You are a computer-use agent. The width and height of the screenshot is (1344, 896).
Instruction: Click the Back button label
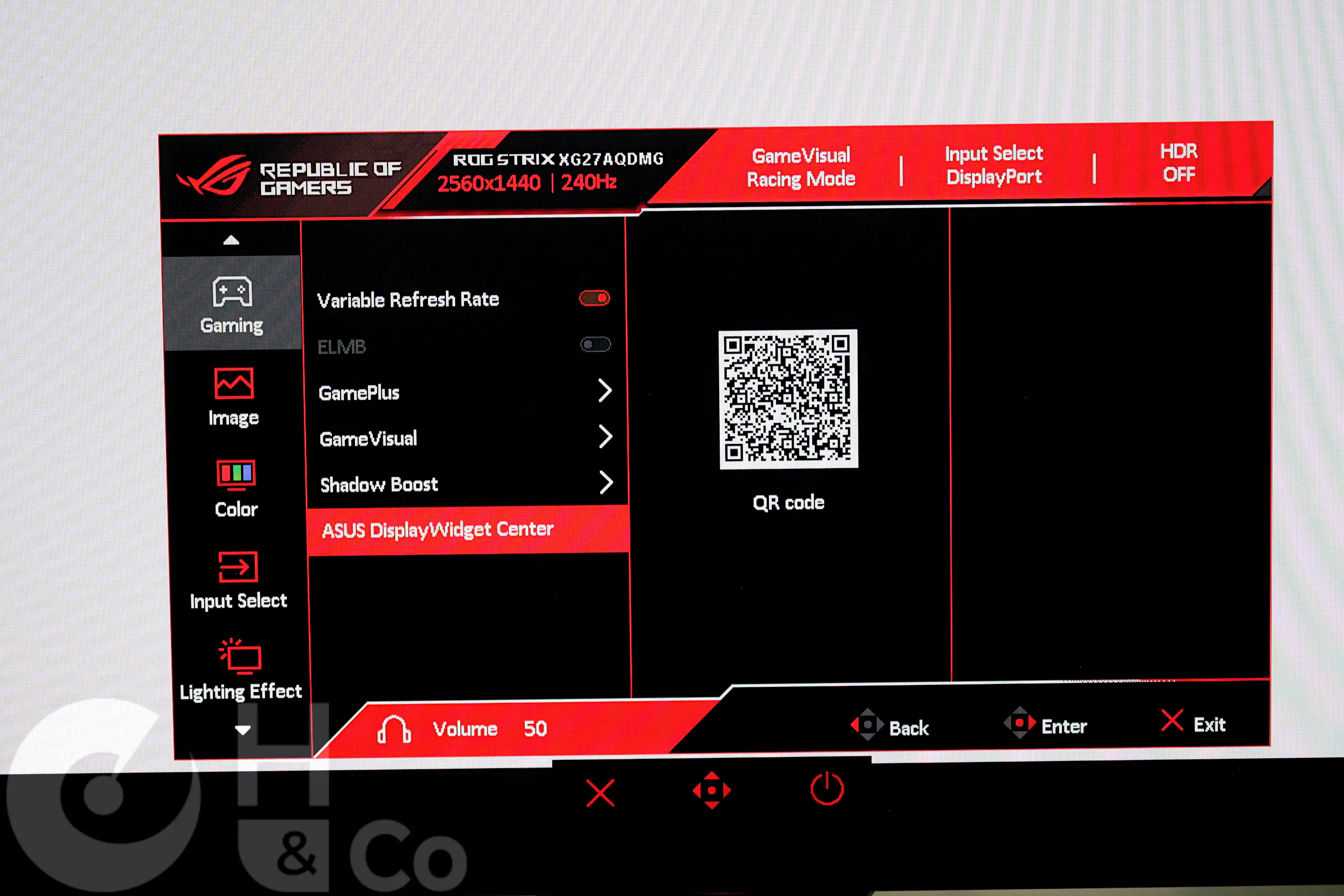(x=909, y=728)
